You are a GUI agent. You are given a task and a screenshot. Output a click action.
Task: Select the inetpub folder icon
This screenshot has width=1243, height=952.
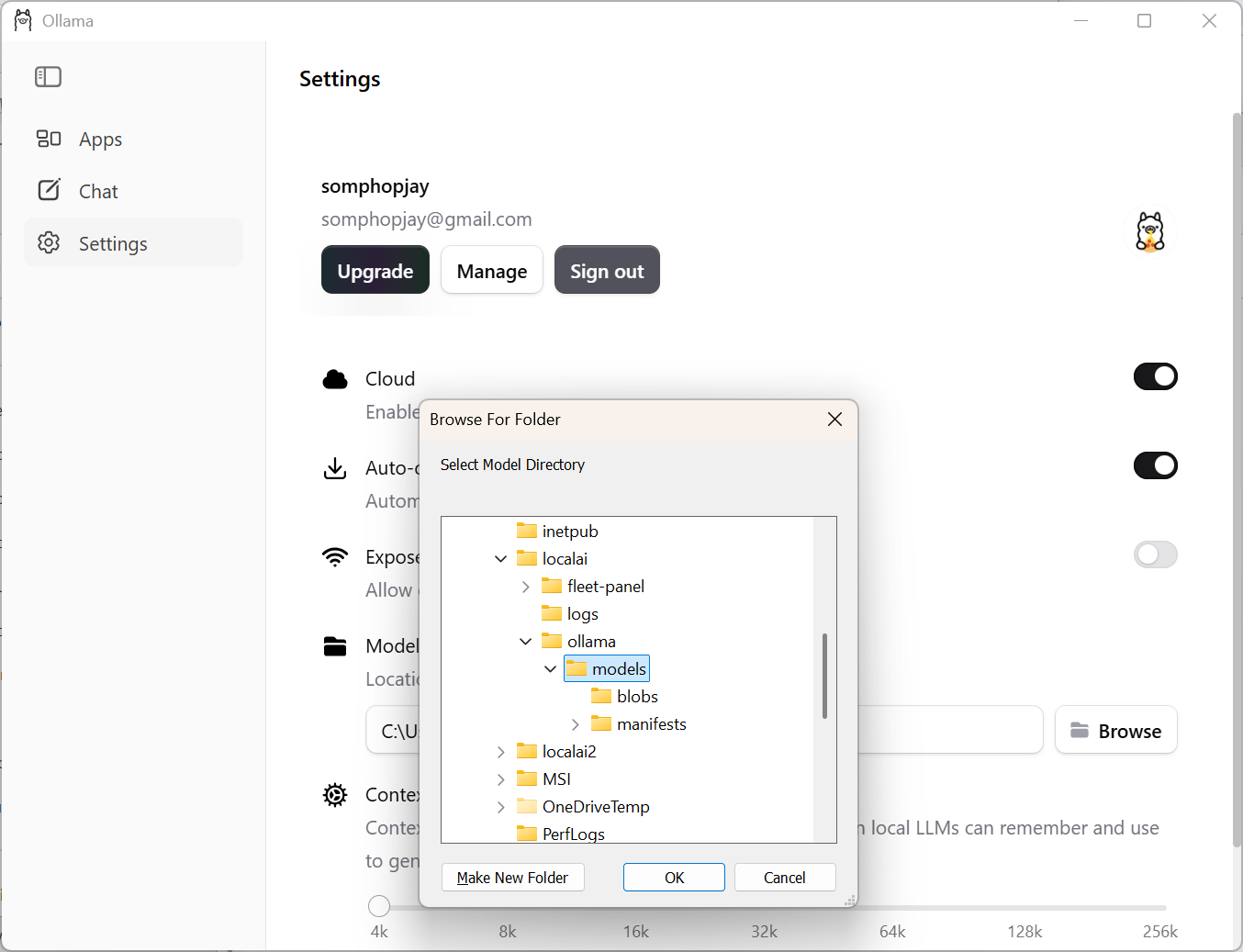pos(527,531)
